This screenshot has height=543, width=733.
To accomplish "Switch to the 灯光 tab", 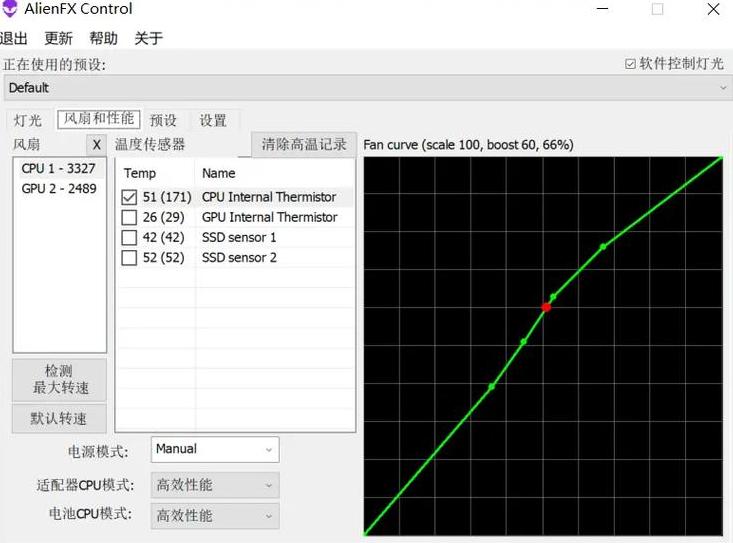I will (x=28, y=121).
